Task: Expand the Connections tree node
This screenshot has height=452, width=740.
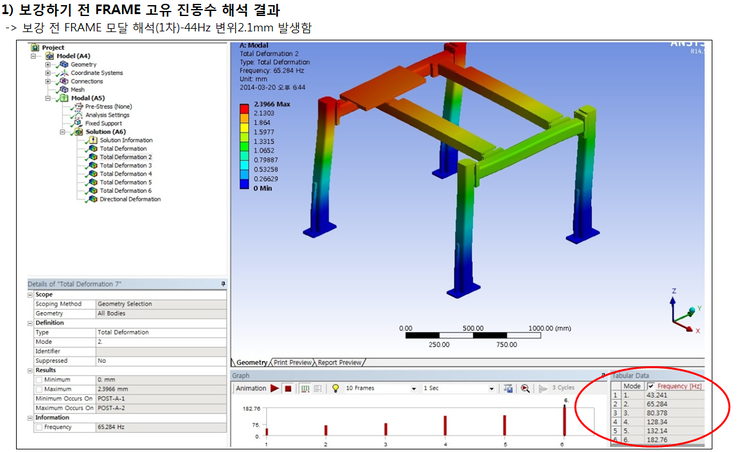Action: pos(48,81)
